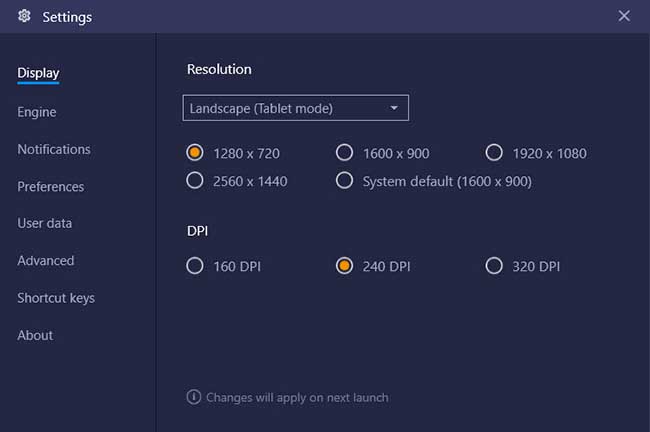Viewport: 650px width, 432px height.
Task: Open the Display settings tab
Action: tap(38, 73)
